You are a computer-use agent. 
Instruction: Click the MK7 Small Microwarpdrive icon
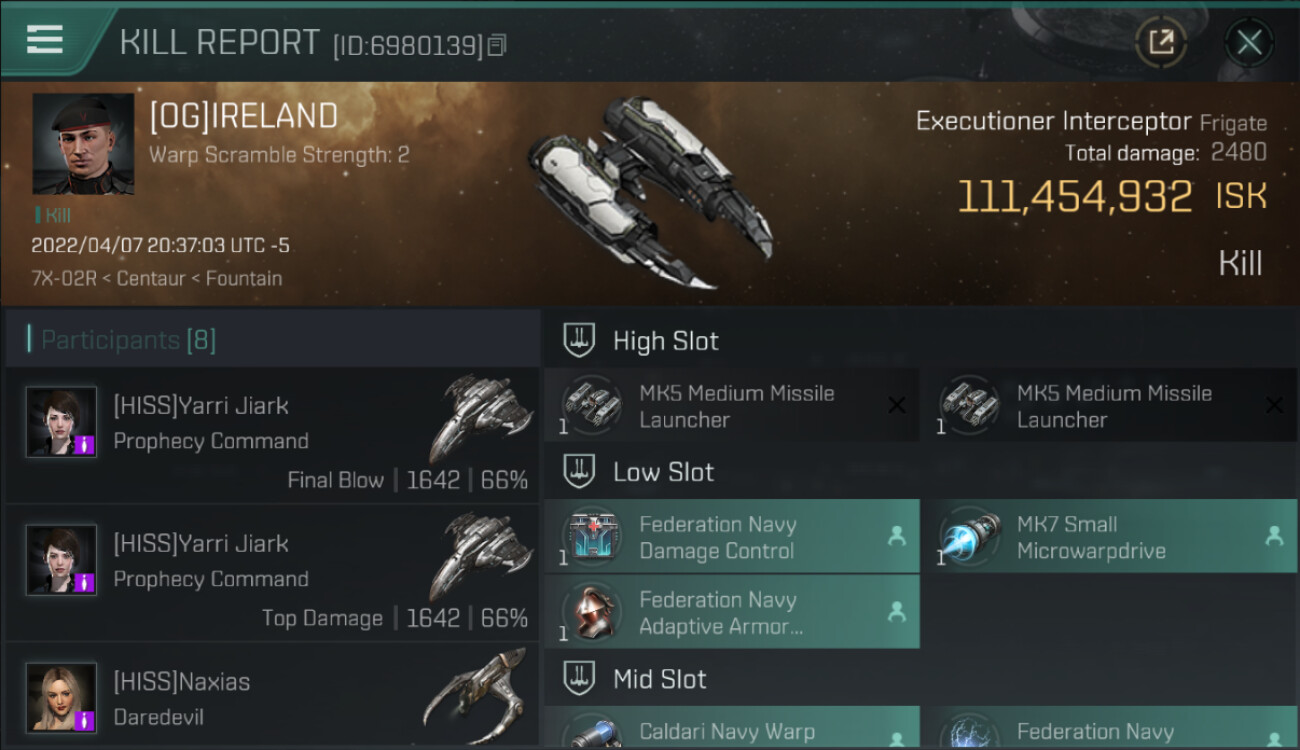(968, 536)
